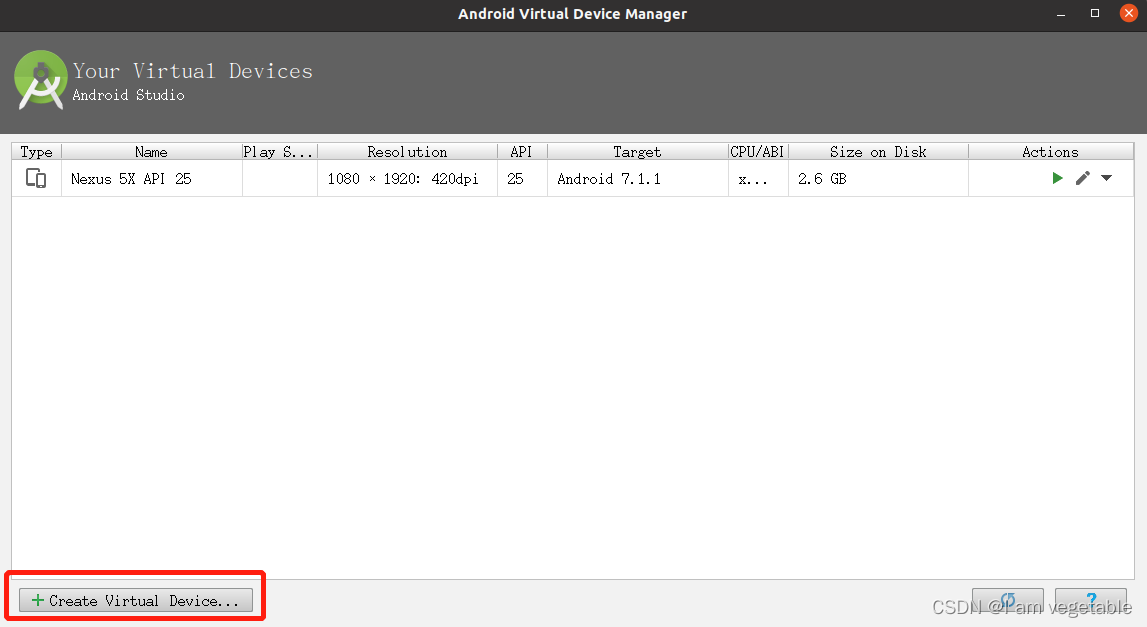Click the CPU/ABI column header

coord(758,151)
